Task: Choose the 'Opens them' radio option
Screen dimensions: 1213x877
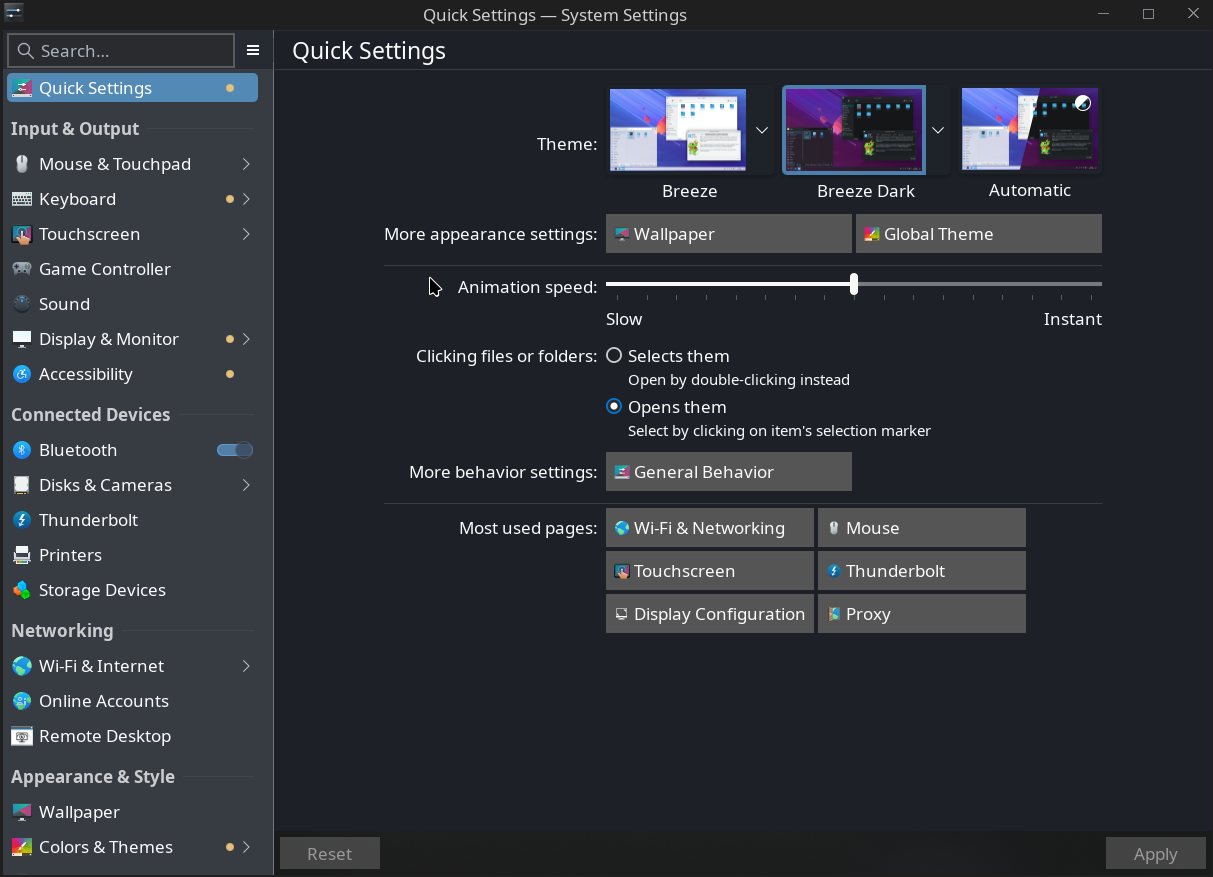Action: click(614, 407)
